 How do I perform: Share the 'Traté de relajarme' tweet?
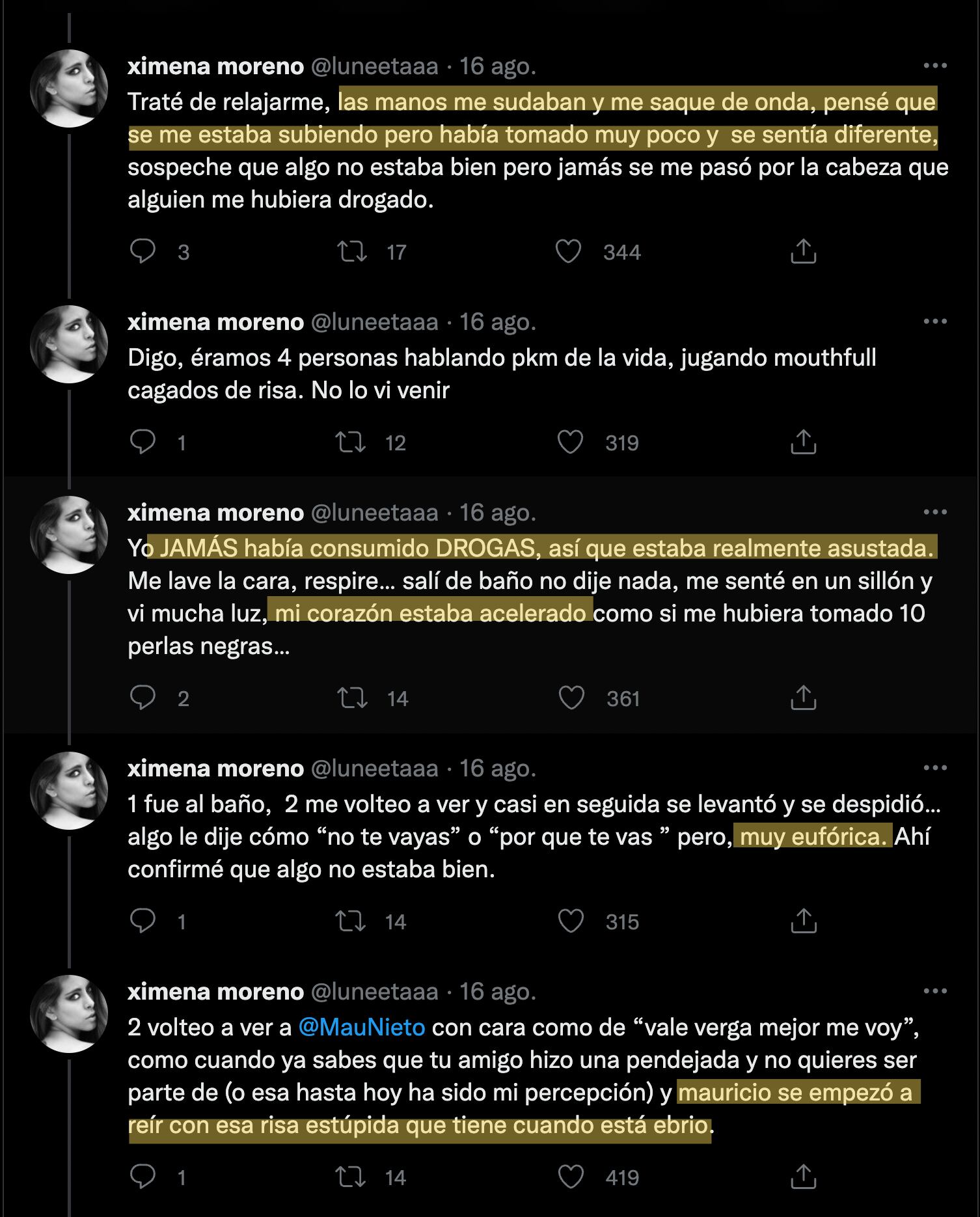[803, 251]
